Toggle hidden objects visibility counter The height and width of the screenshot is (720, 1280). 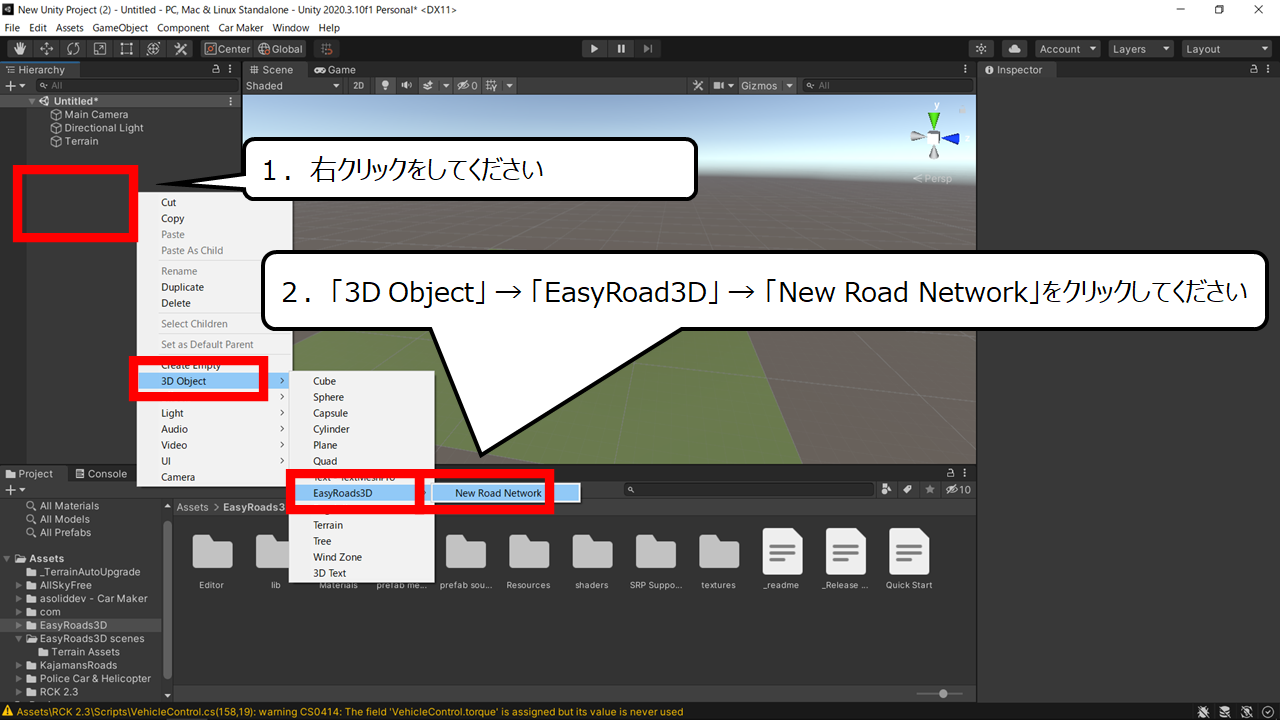[468, 86]
